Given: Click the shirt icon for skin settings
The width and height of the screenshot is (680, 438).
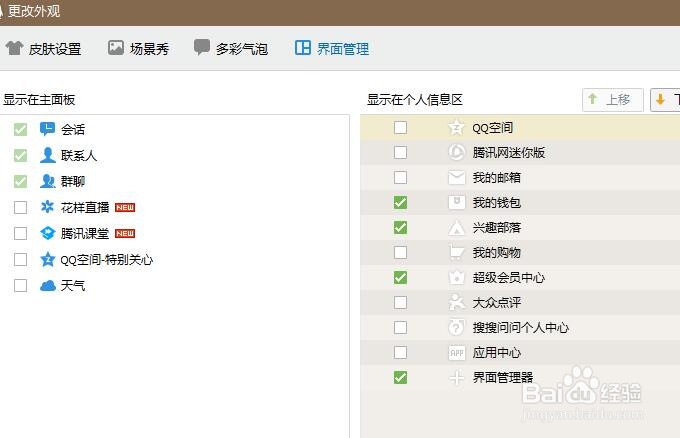Looking at the screenshot, I should tap(14, 48).
